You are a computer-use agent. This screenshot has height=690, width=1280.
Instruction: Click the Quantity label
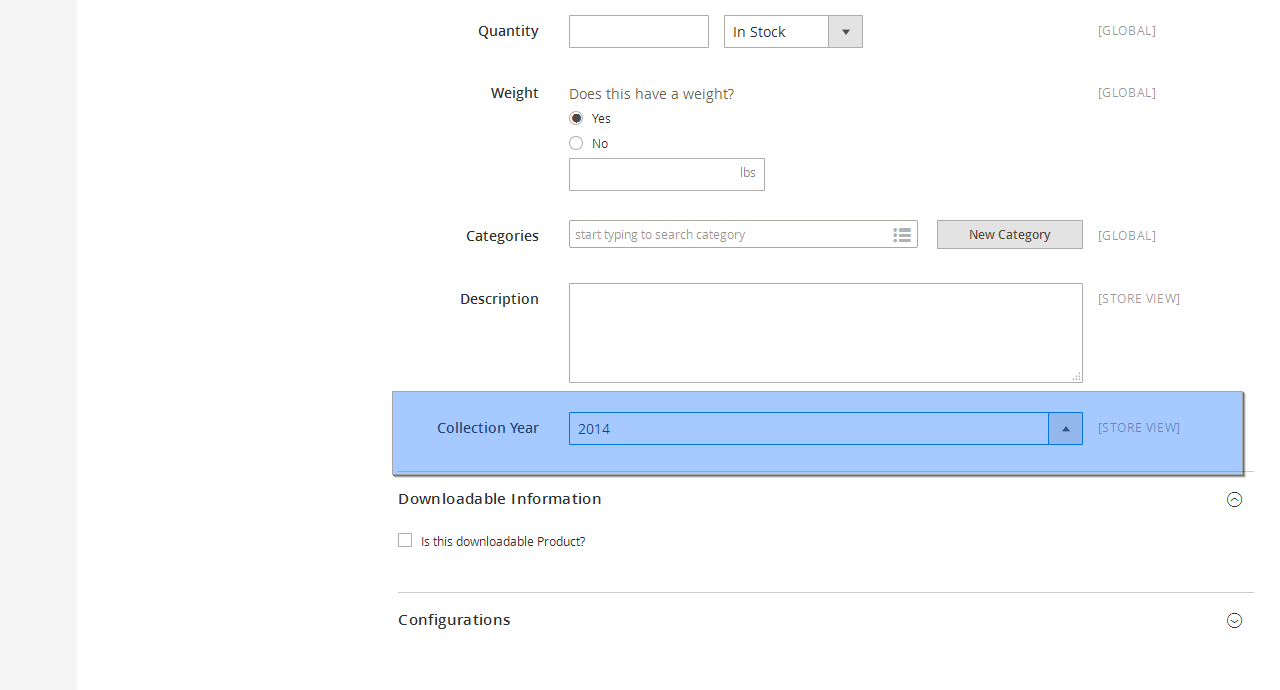pyautogui.click(x=508, y=30)
